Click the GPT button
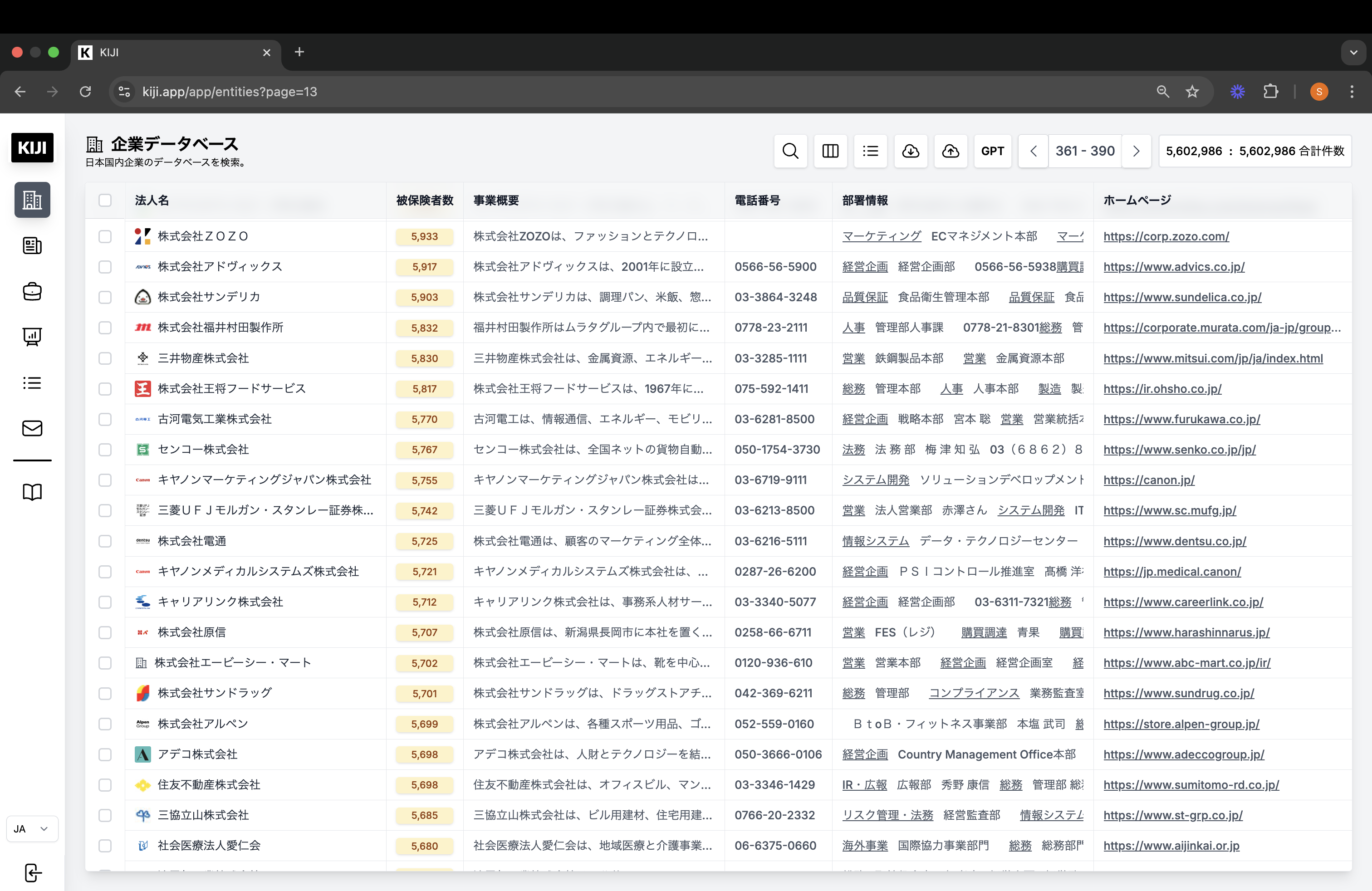The image size is (1372, 891). coord(993,151)
